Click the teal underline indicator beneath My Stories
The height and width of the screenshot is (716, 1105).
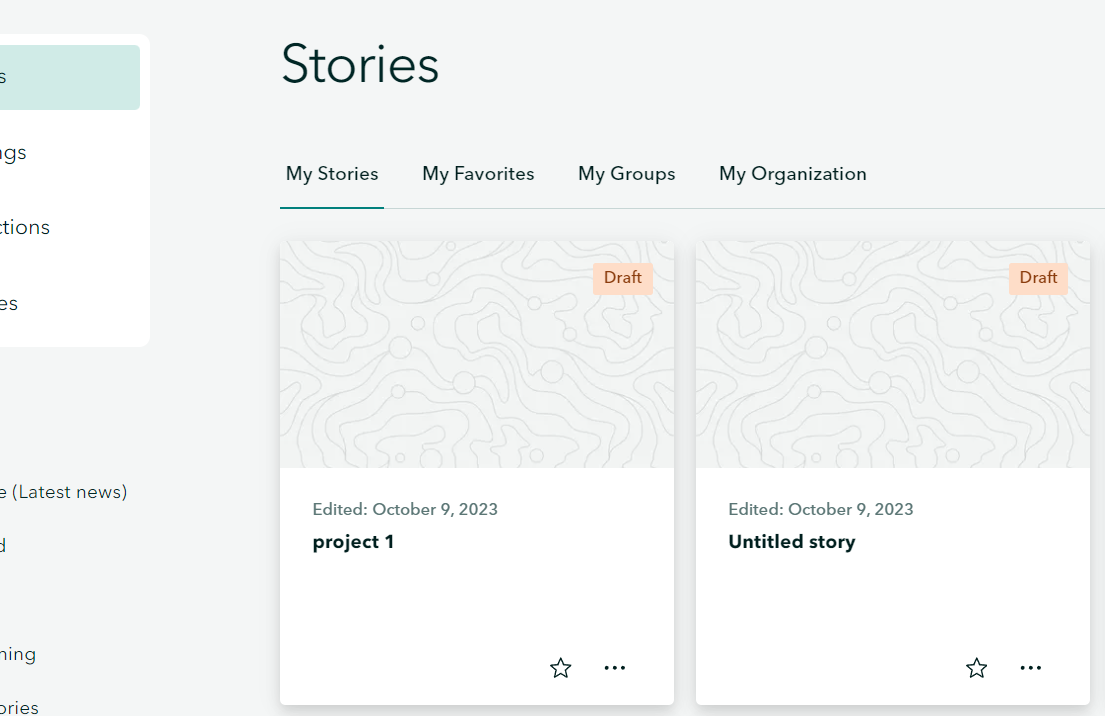point(332,207)
